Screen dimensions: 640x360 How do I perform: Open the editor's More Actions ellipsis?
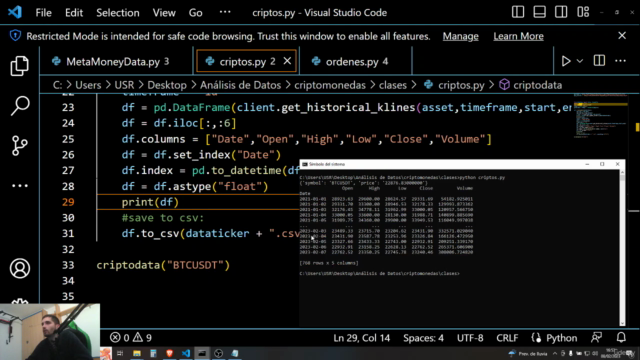pos(620,61)
